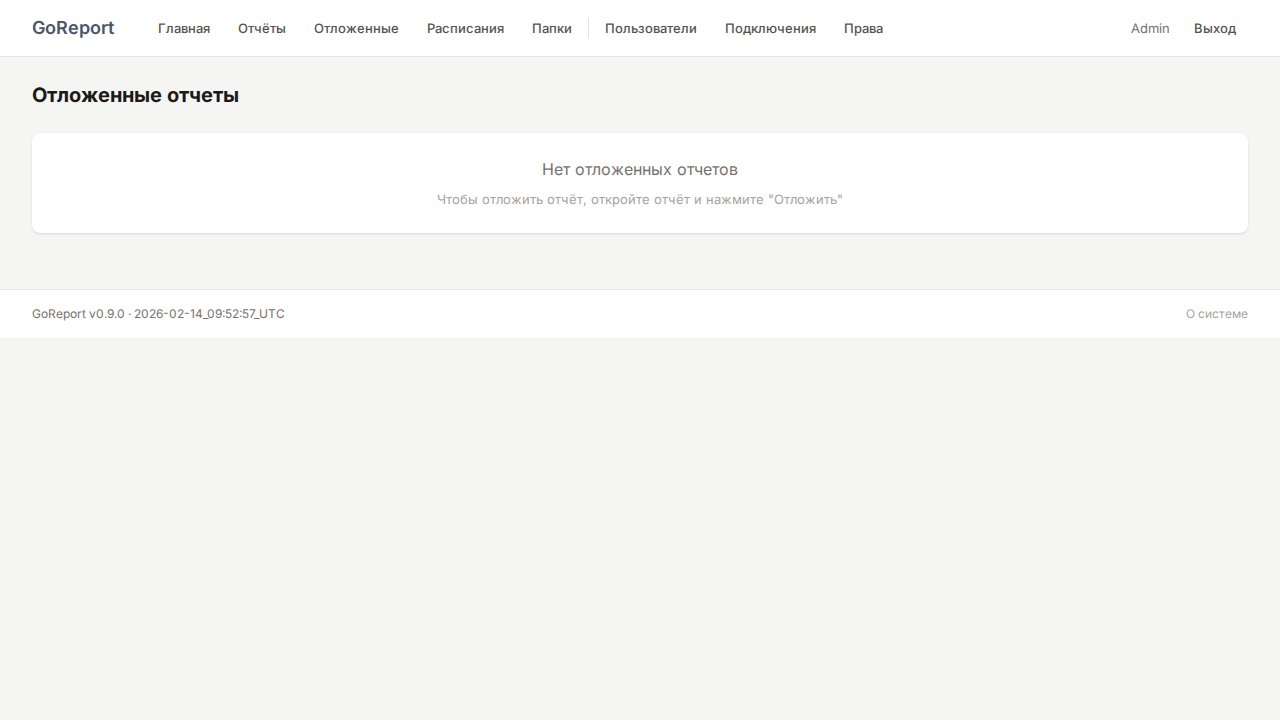Open the Пользователи admin section
This screenshot has height=720, width=1280.
651,28
